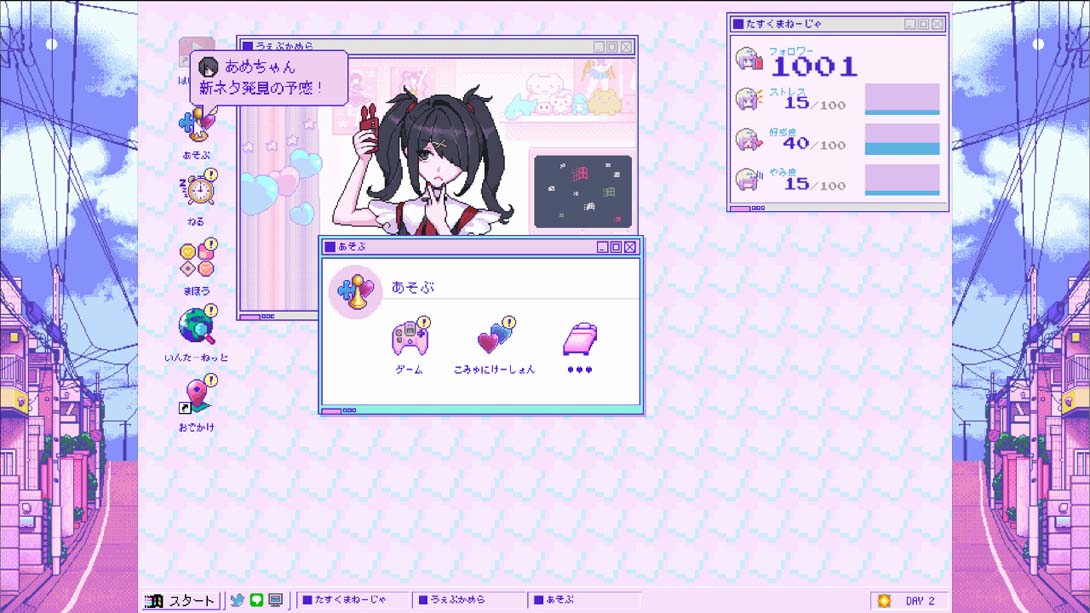Open the monitor icon in the system tray
The height and width of the screenshot is (613, 1090).
tap(278, 601)
